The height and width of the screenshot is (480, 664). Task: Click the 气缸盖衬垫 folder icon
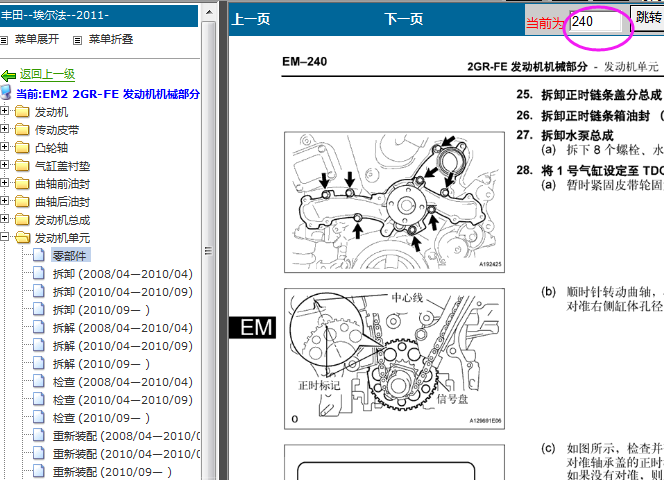[22, 166]
